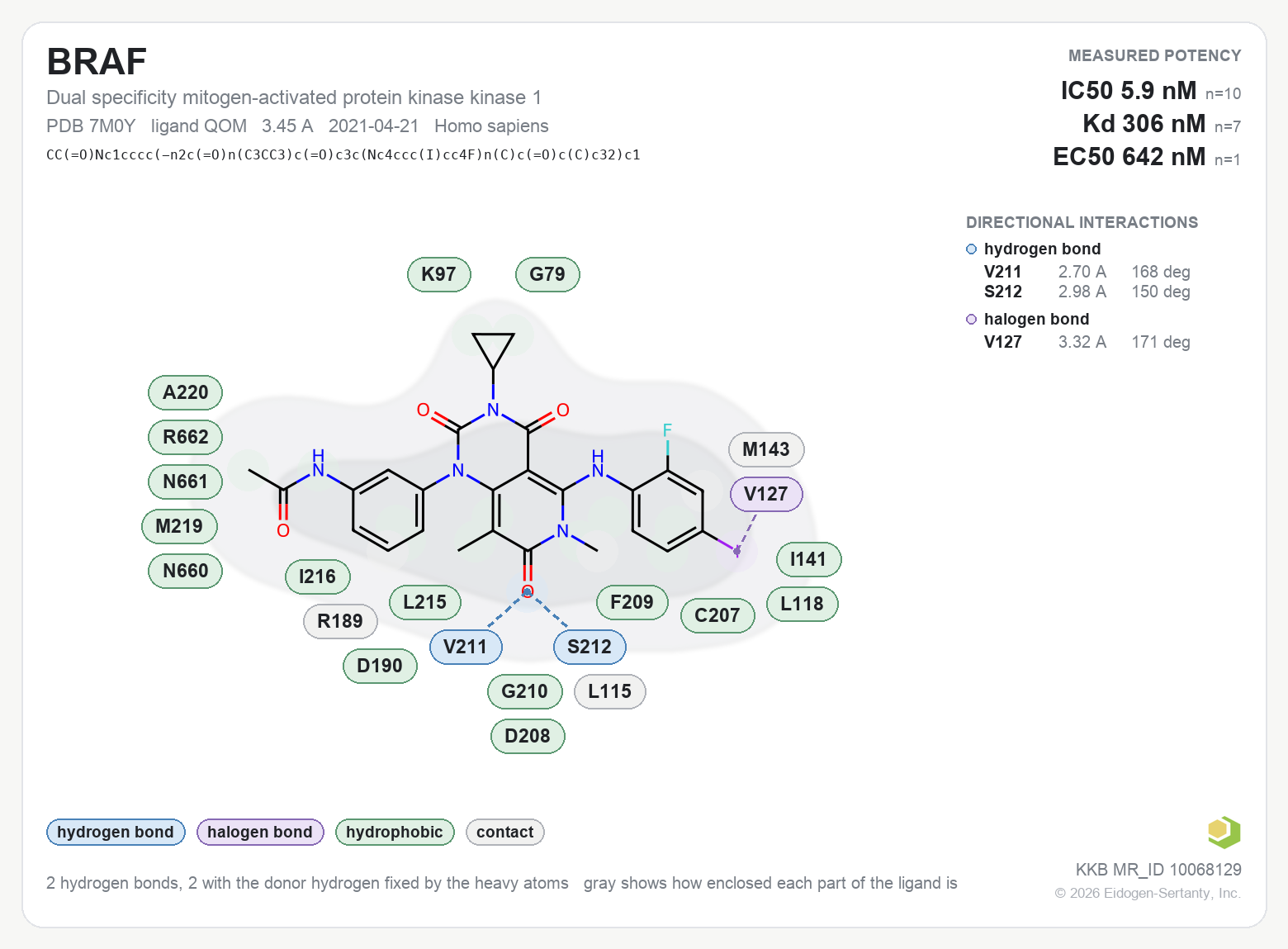Screen dimensions: 1288x949
Task: Select the EC50 642 nM potency value
Action: (x=1129, y=157)
